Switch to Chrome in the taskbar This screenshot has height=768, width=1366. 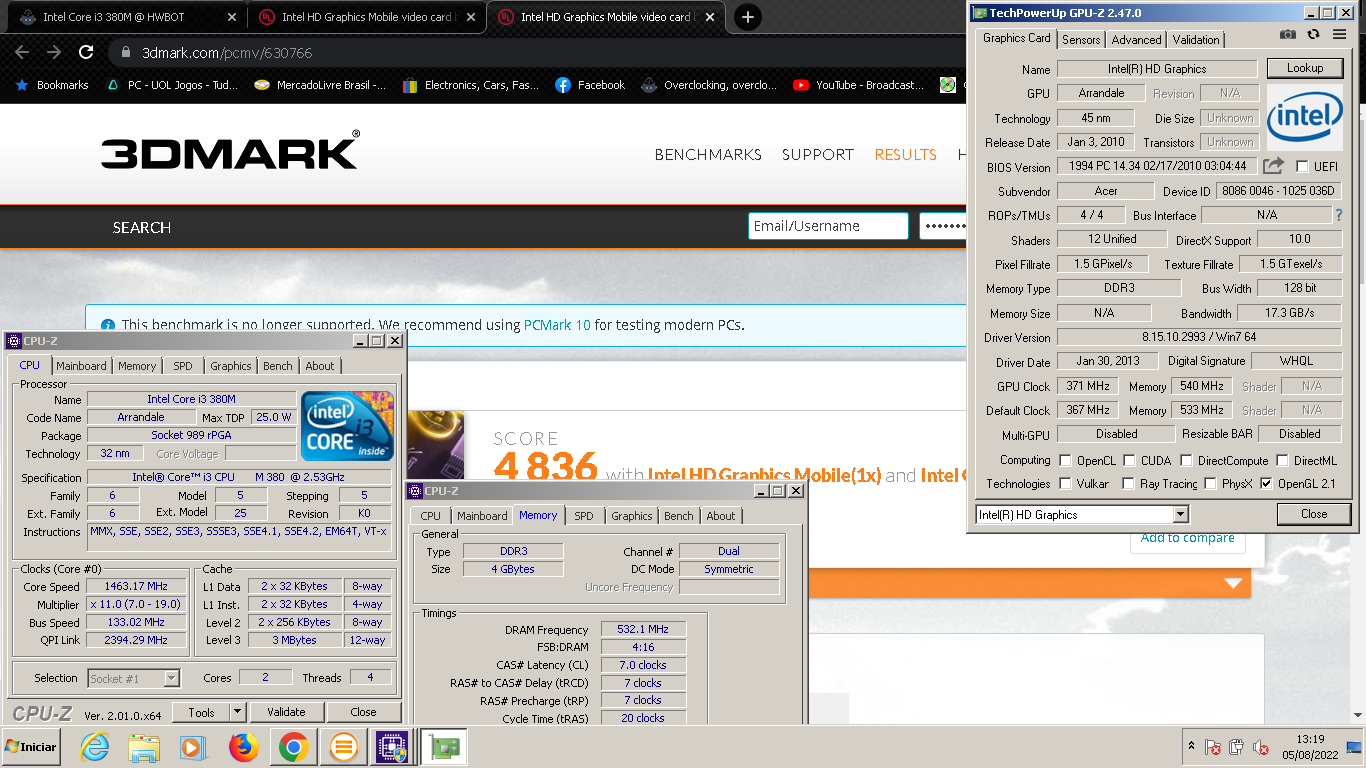(x=293, y=747)
